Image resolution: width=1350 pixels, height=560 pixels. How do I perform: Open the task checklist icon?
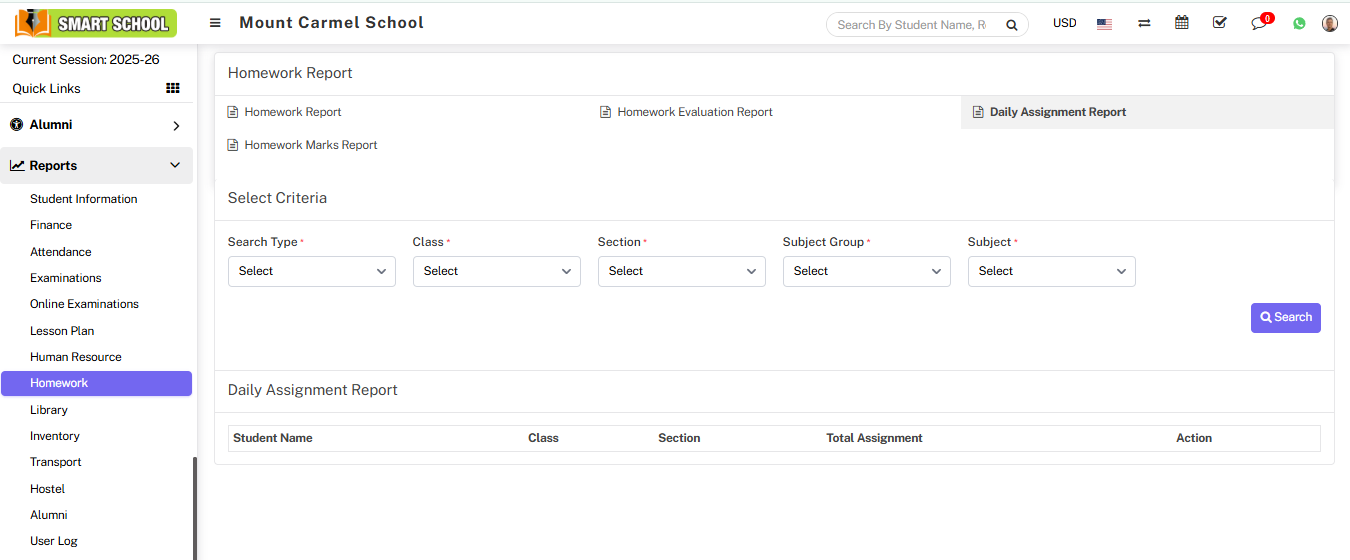point(1219,23)
